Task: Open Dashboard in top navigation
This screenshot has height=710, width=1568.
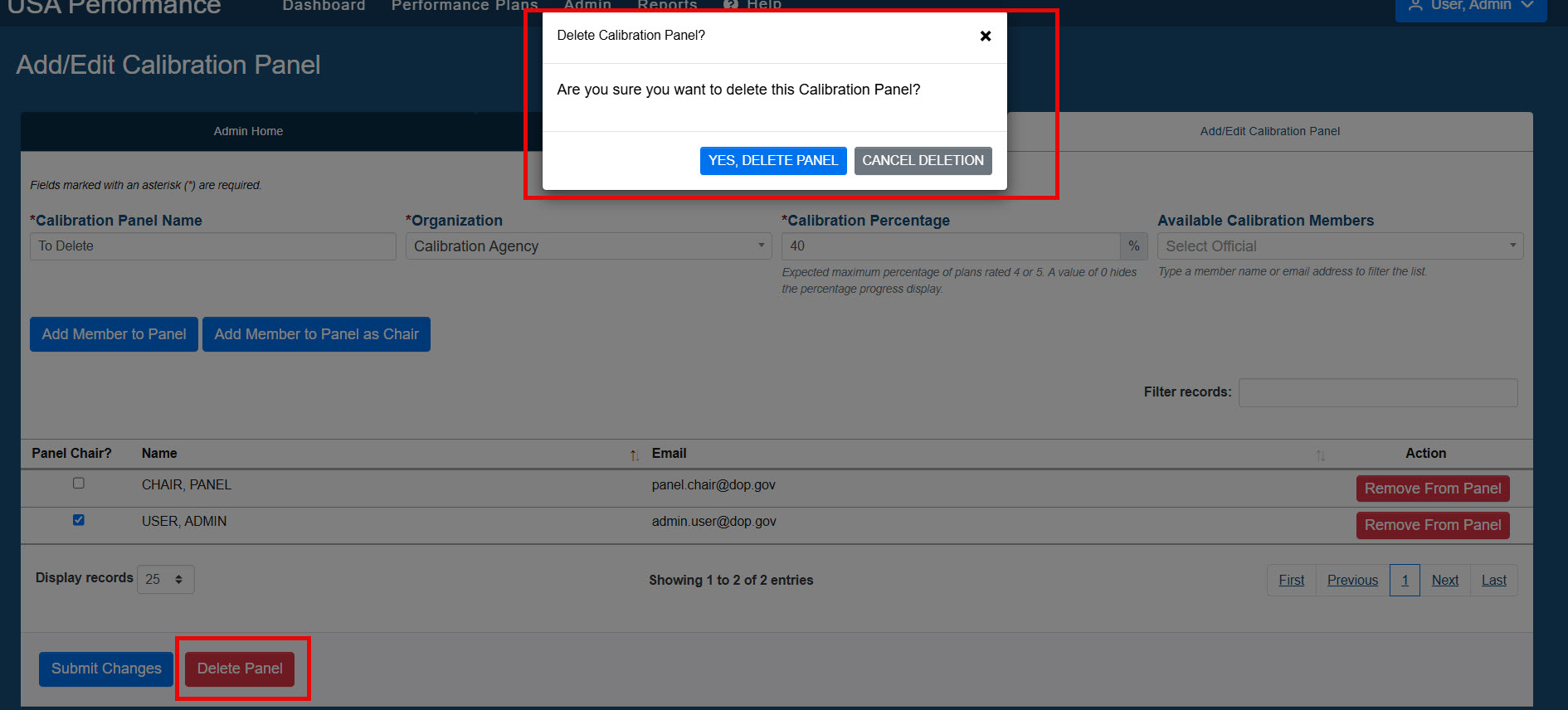Action: 324,6
